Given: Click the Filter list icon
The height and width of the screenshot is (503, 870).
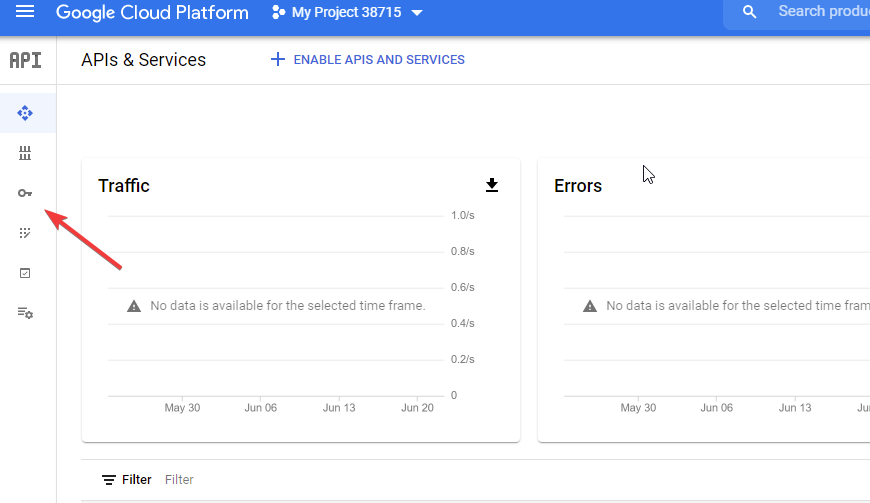Looking at the screenshot, I should coord(109,480).
